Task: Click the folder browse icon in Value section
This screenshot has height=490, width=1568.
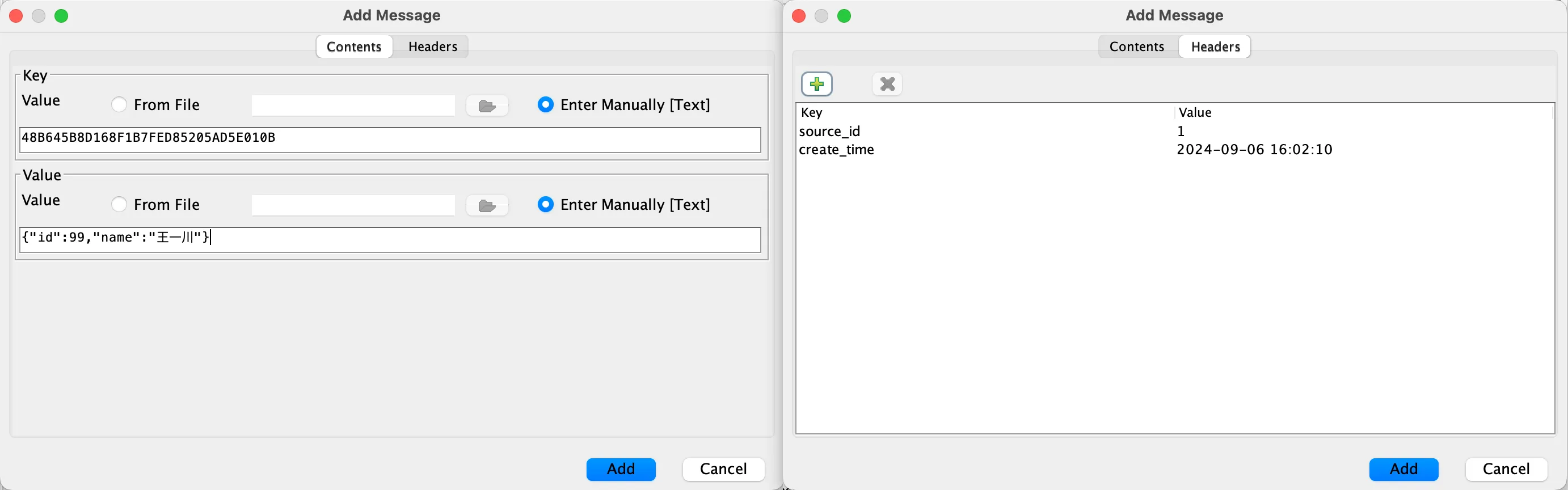Action: coord(486,206)
